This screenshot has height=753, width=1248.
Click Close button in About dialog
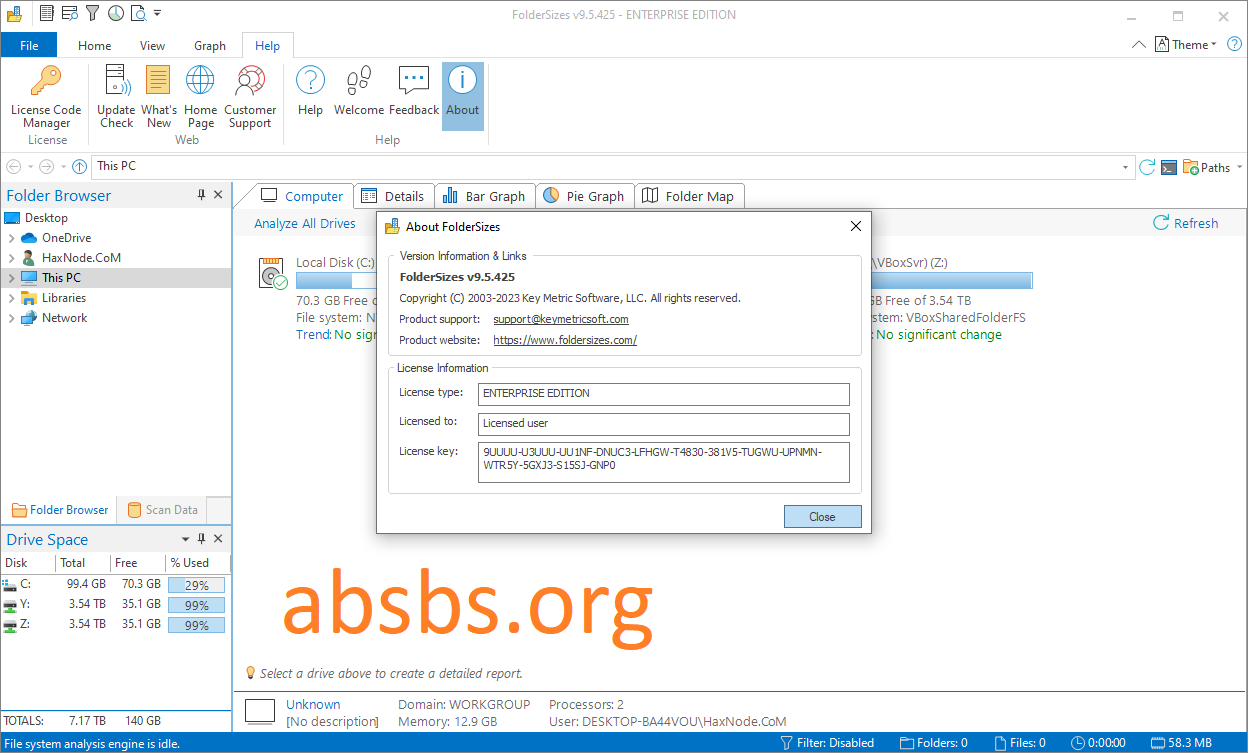pyautogui.click(x=822, y=517)
